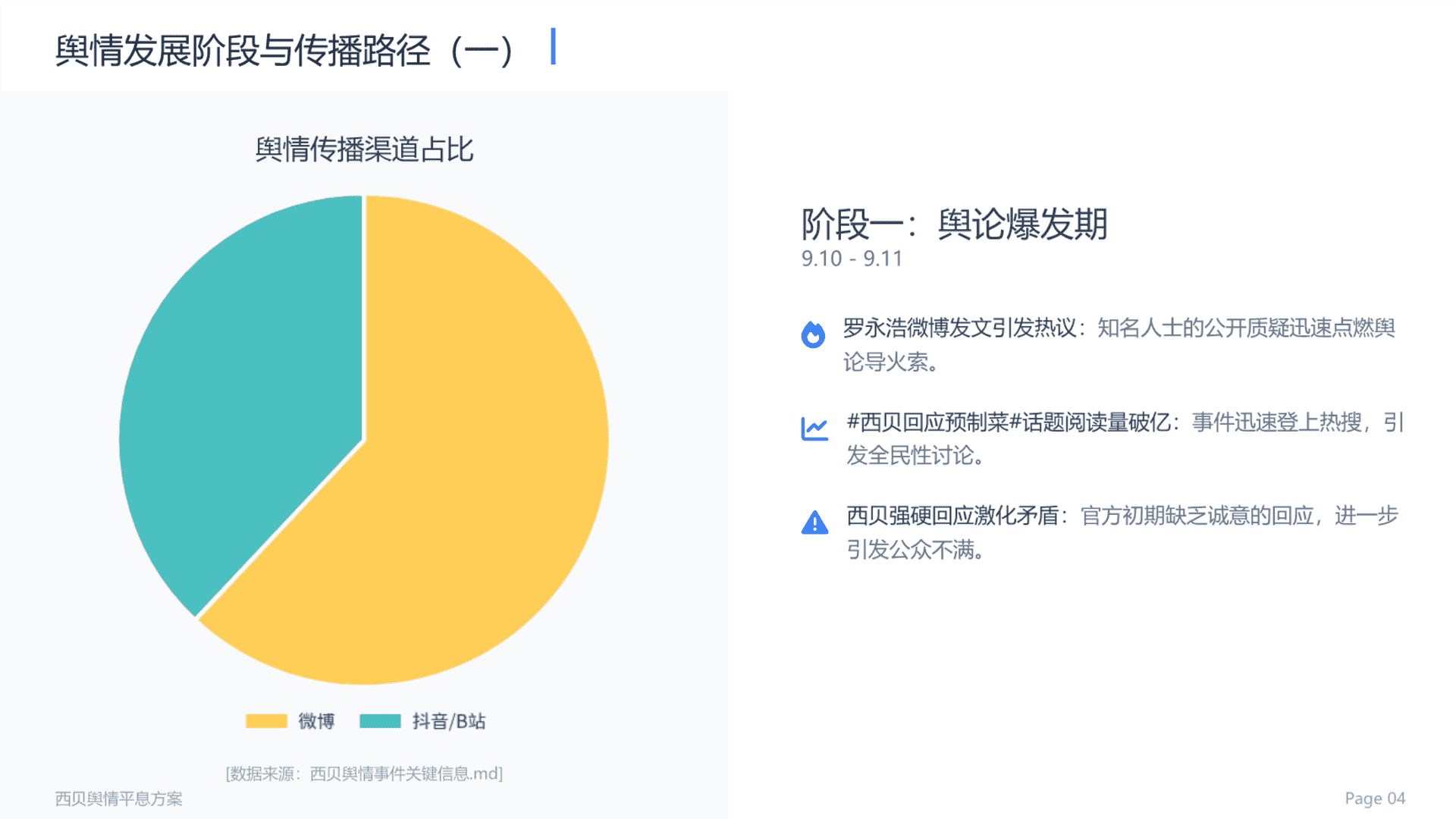Image resolution: width=1456 pixels, height=819 pixels.
Task: Click the chart title 舆情传播渠道占比
Action: click(364, 149)
